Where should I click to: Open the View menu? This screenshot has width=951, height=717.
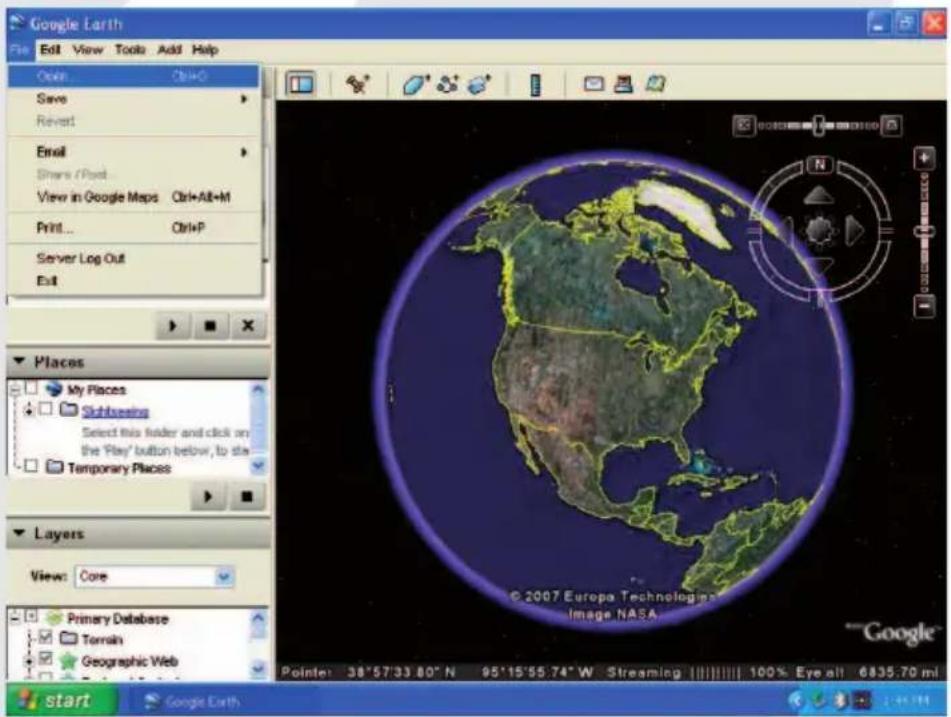tap(88, 50)
